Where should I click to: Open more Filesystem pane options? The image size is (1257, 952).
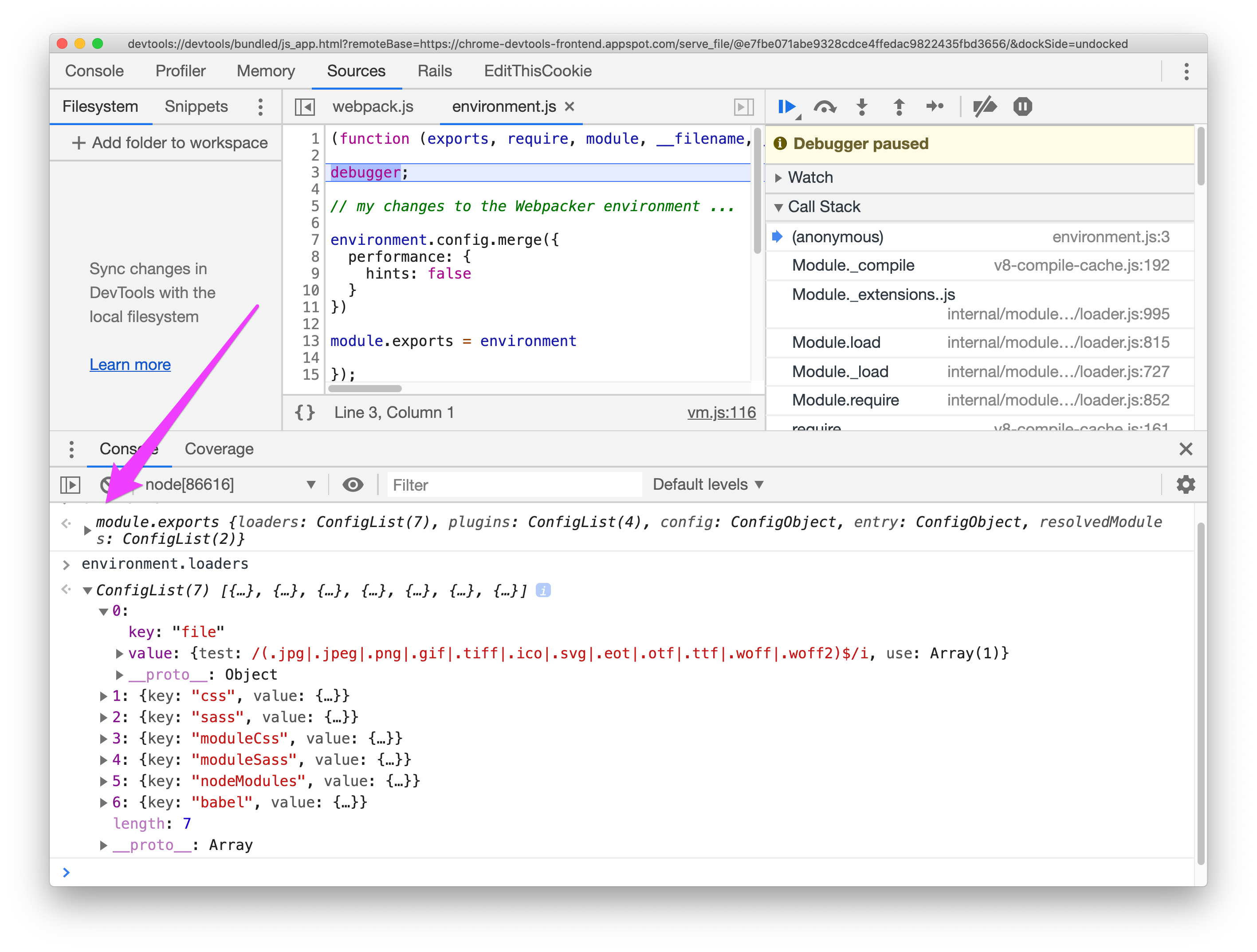260,107
